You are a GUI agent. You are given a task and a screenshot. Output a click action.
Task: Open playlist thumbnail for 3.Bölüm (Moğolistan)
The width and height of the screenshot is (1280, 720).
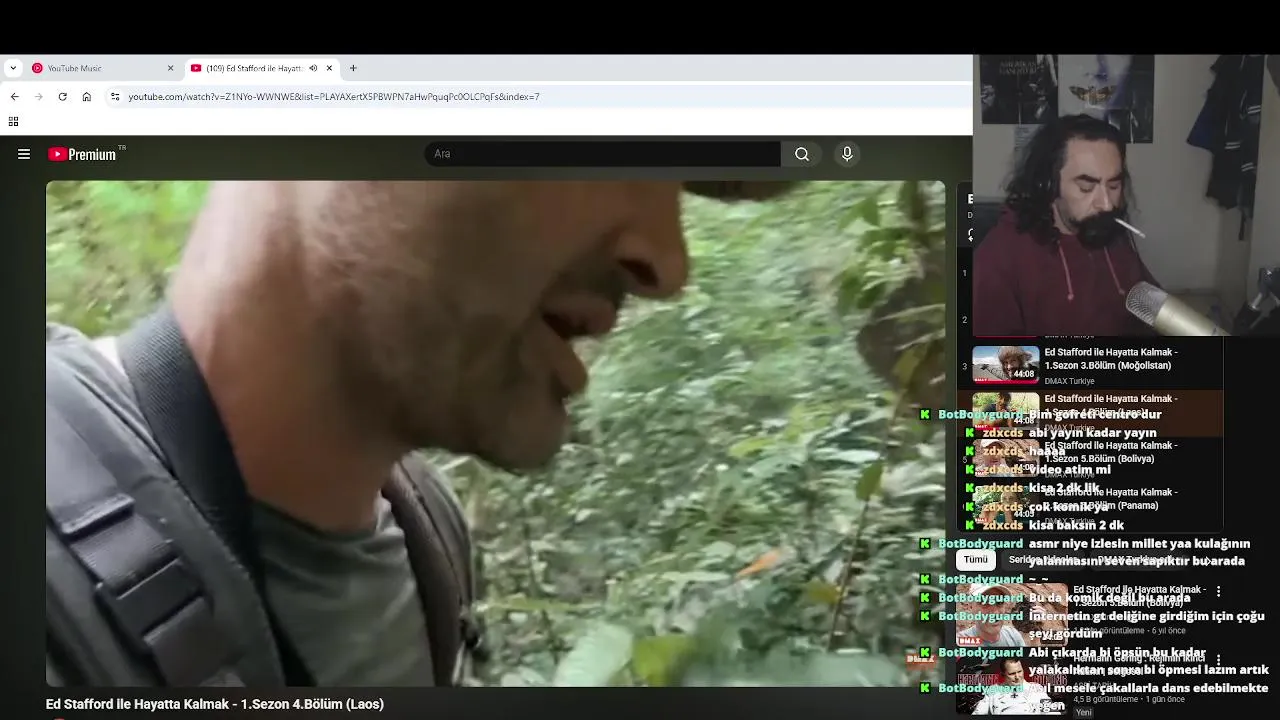pos(1005,364)
